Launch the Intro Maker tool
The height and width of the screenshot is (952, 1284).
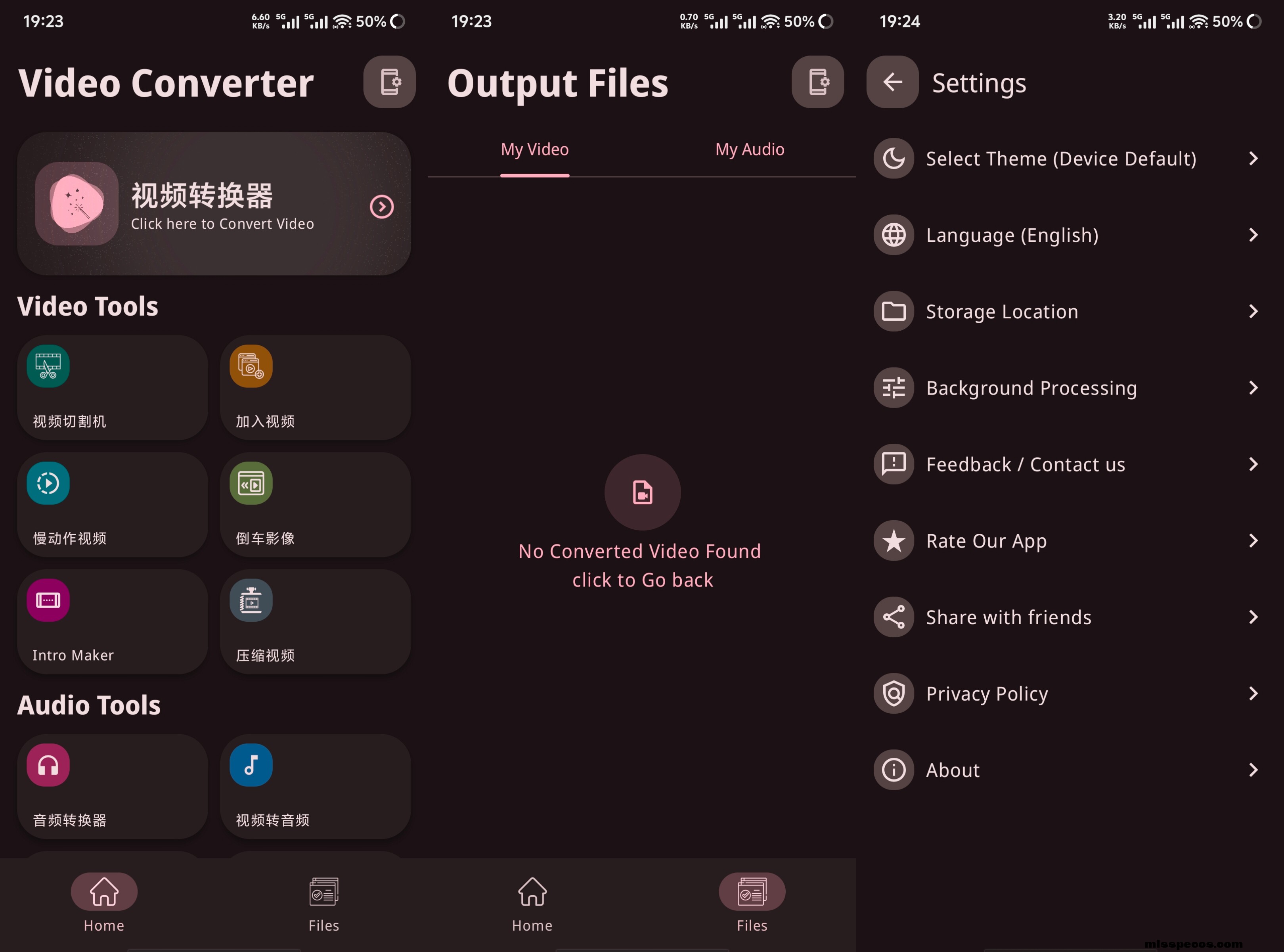click(x=48, y=600)
